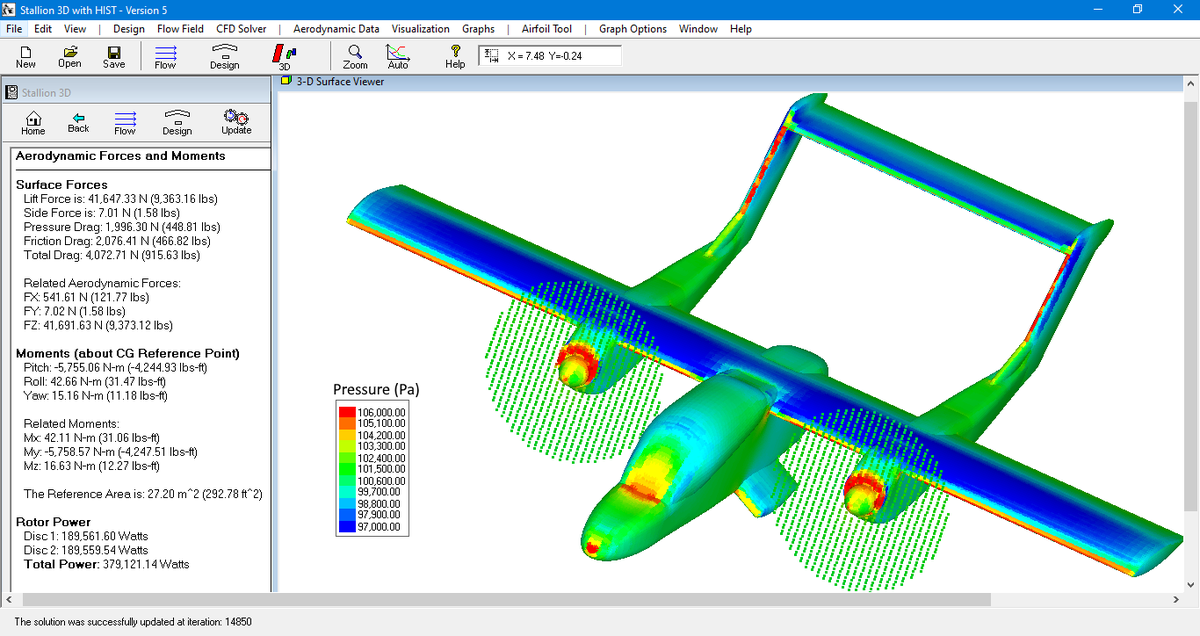The height and width of the screenshot is (636, 1200).
Task: Click the Pressure Drag value line
Action: point(122,227)
